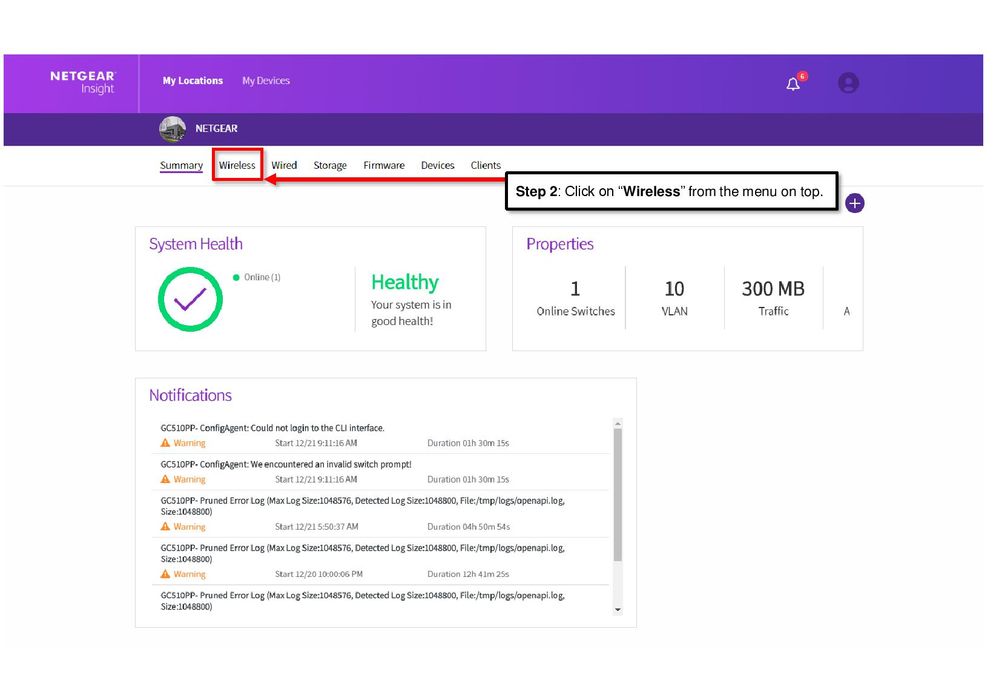Open the notifications bell icon

click(x=793, y=83)
